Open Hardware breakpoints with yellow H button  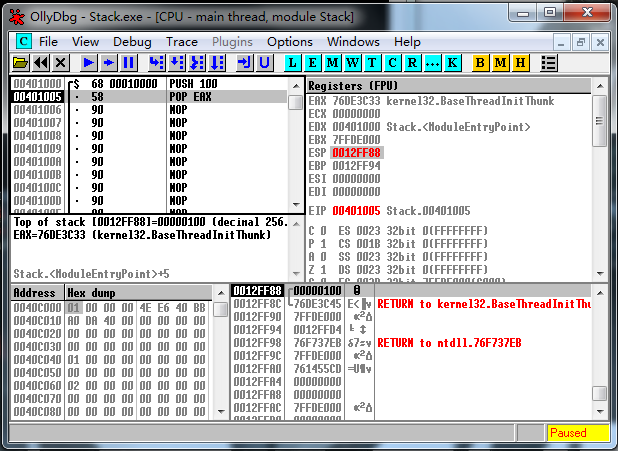[521, 63]
